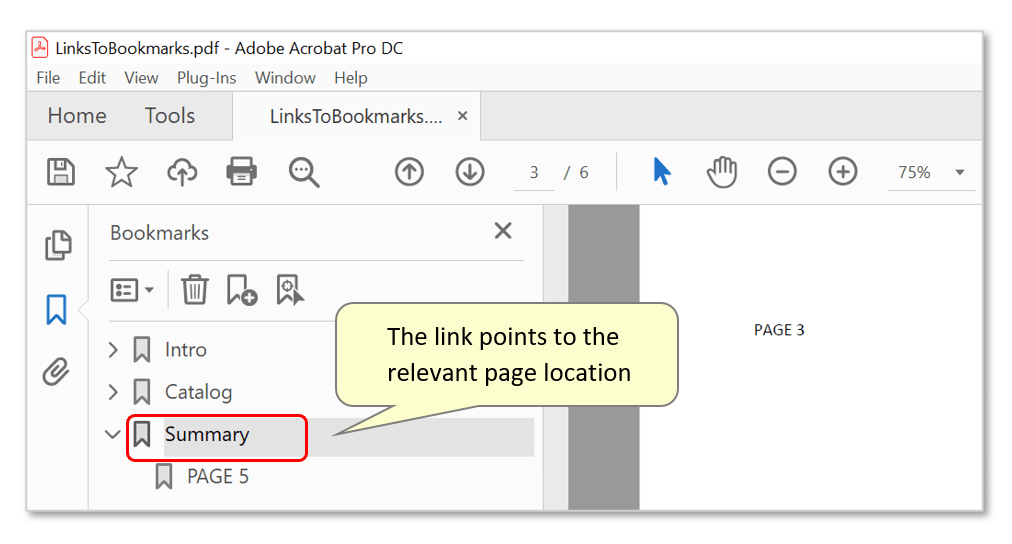The image size is (1012, 544).
Task: Click the cloud upload icon
Action: (x=182, y=172)
